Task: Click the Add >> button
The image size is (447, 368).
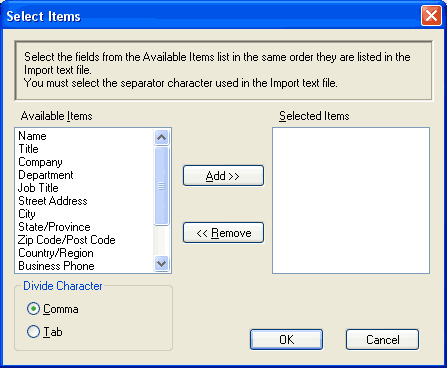Action: pos(223,176)
